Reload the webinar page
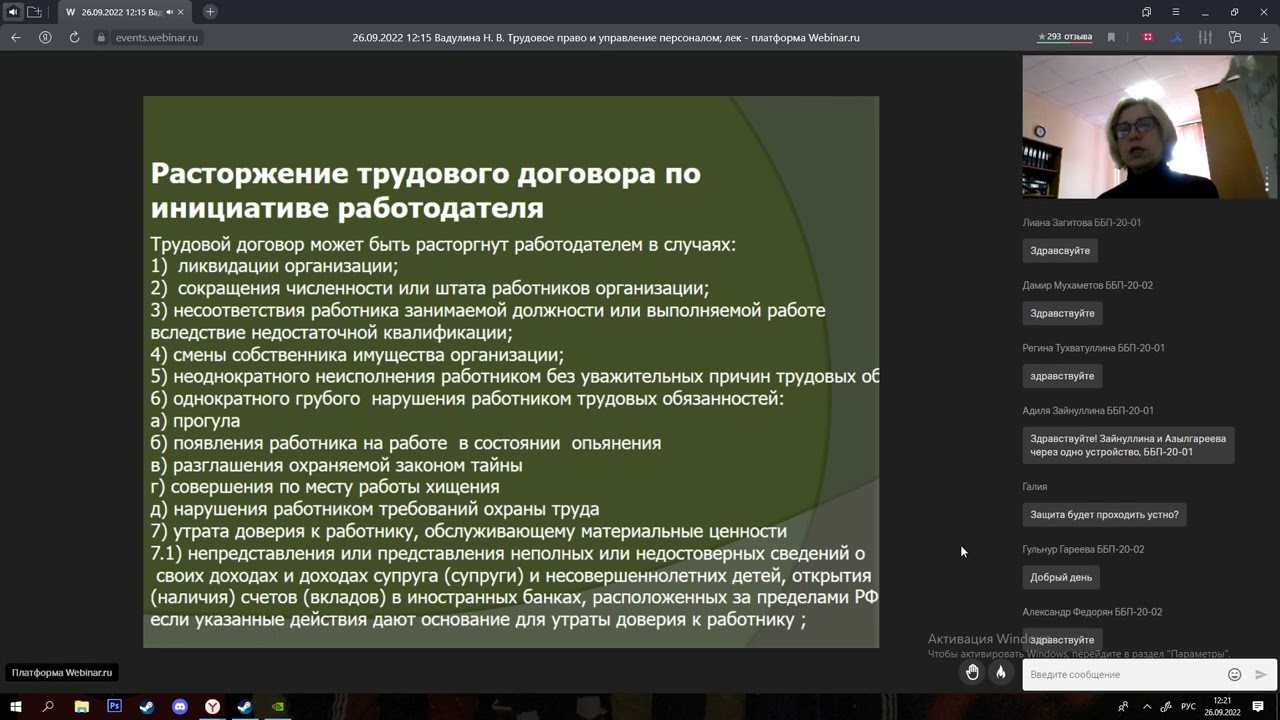 [x=74, y=37]
